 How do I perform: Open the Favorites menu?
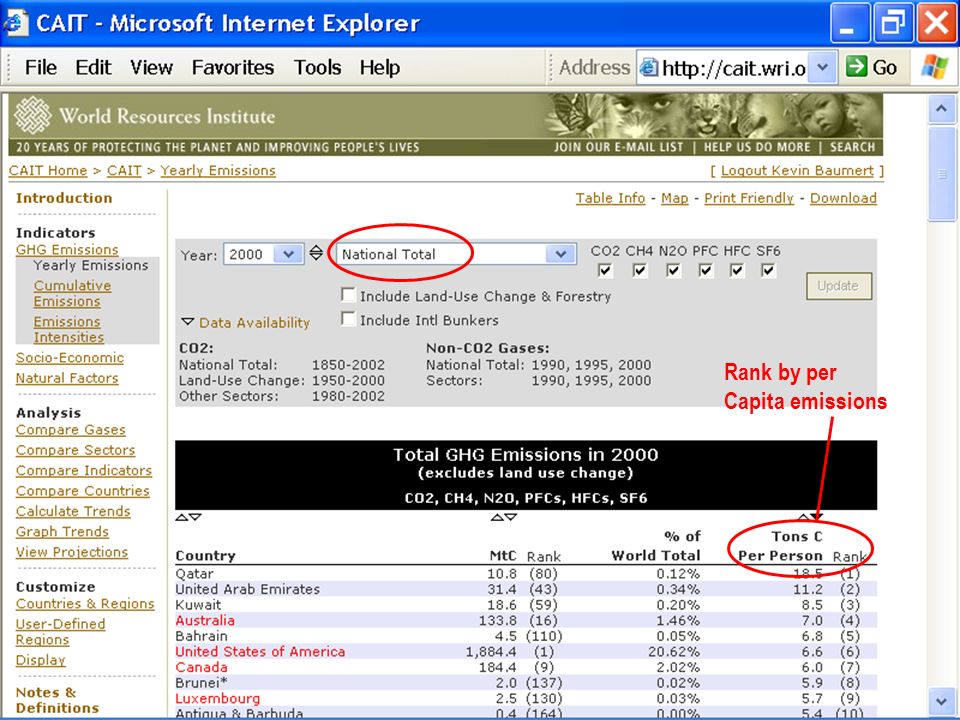tap(233, 67)
